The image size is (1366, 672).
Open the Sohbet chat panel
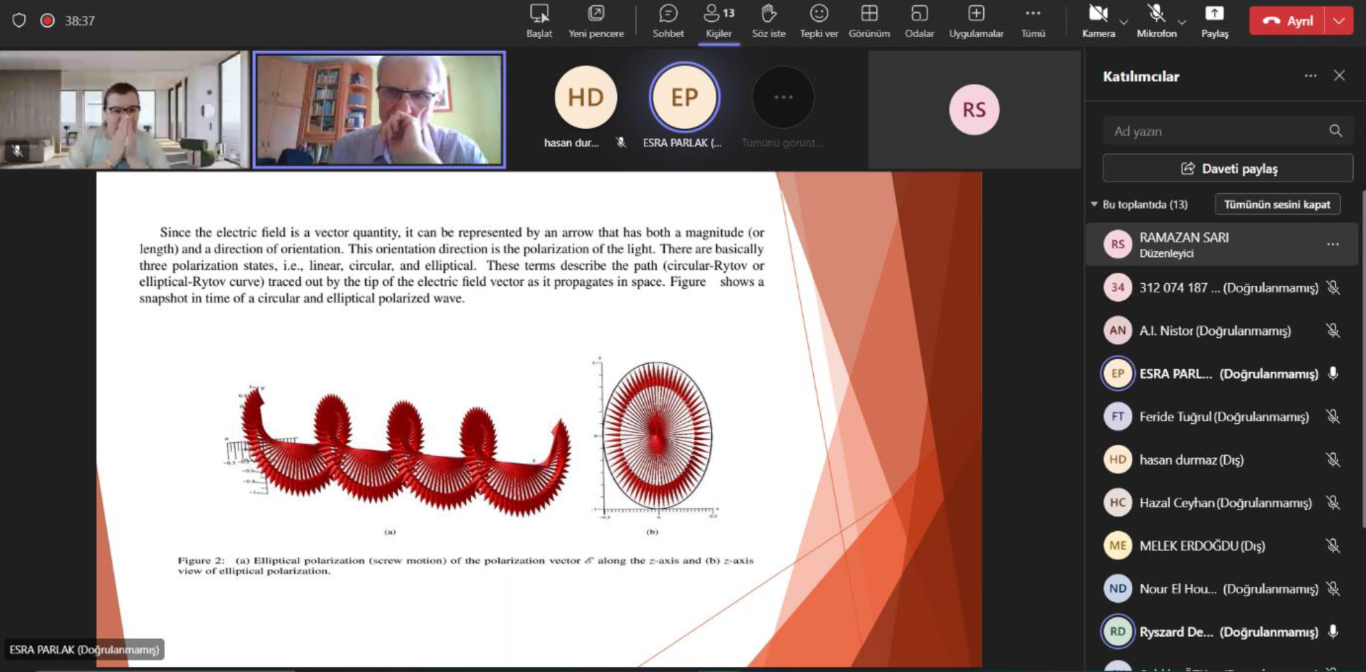[x=668, y=14]
